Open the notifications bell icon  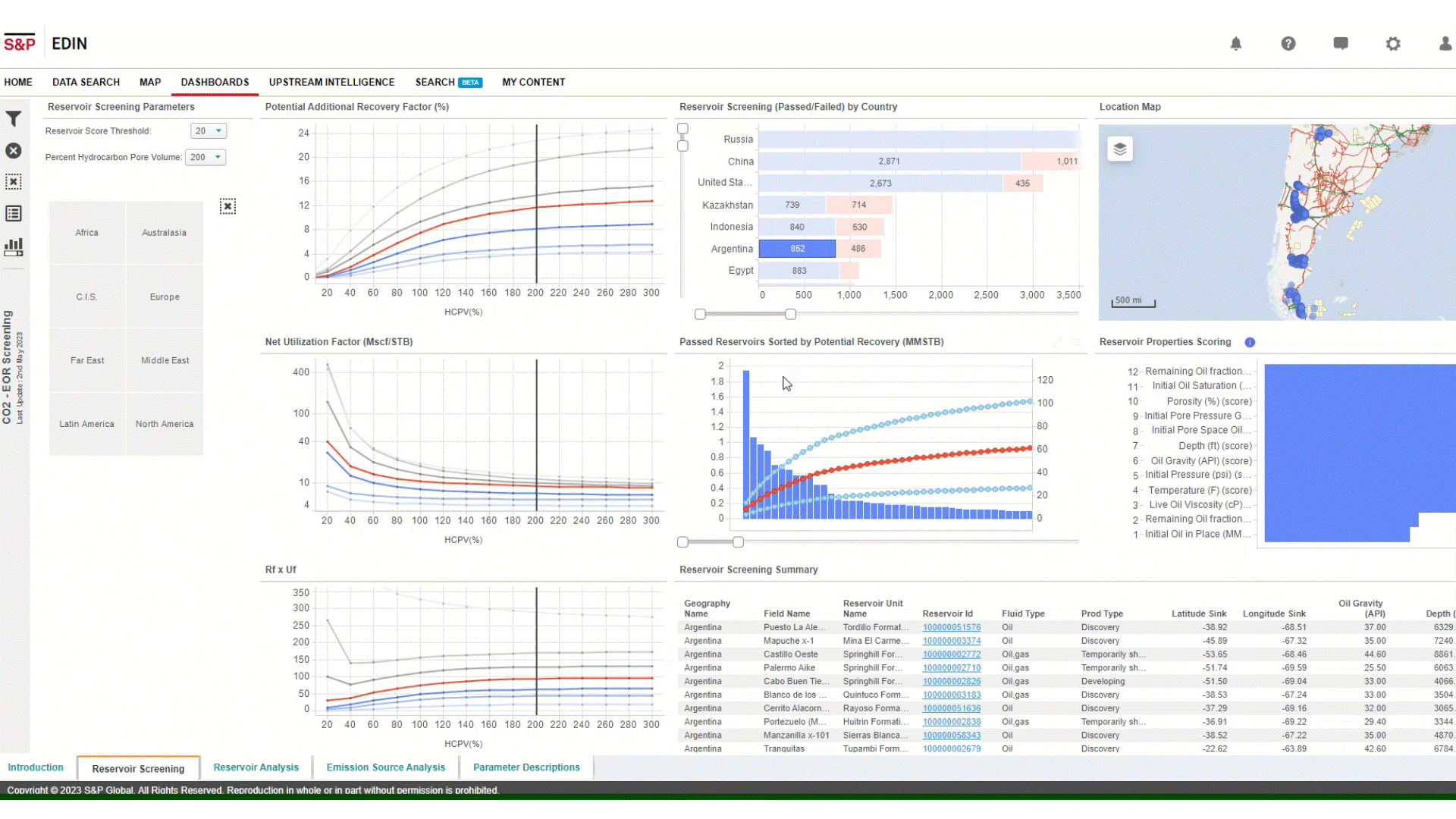1236,44
